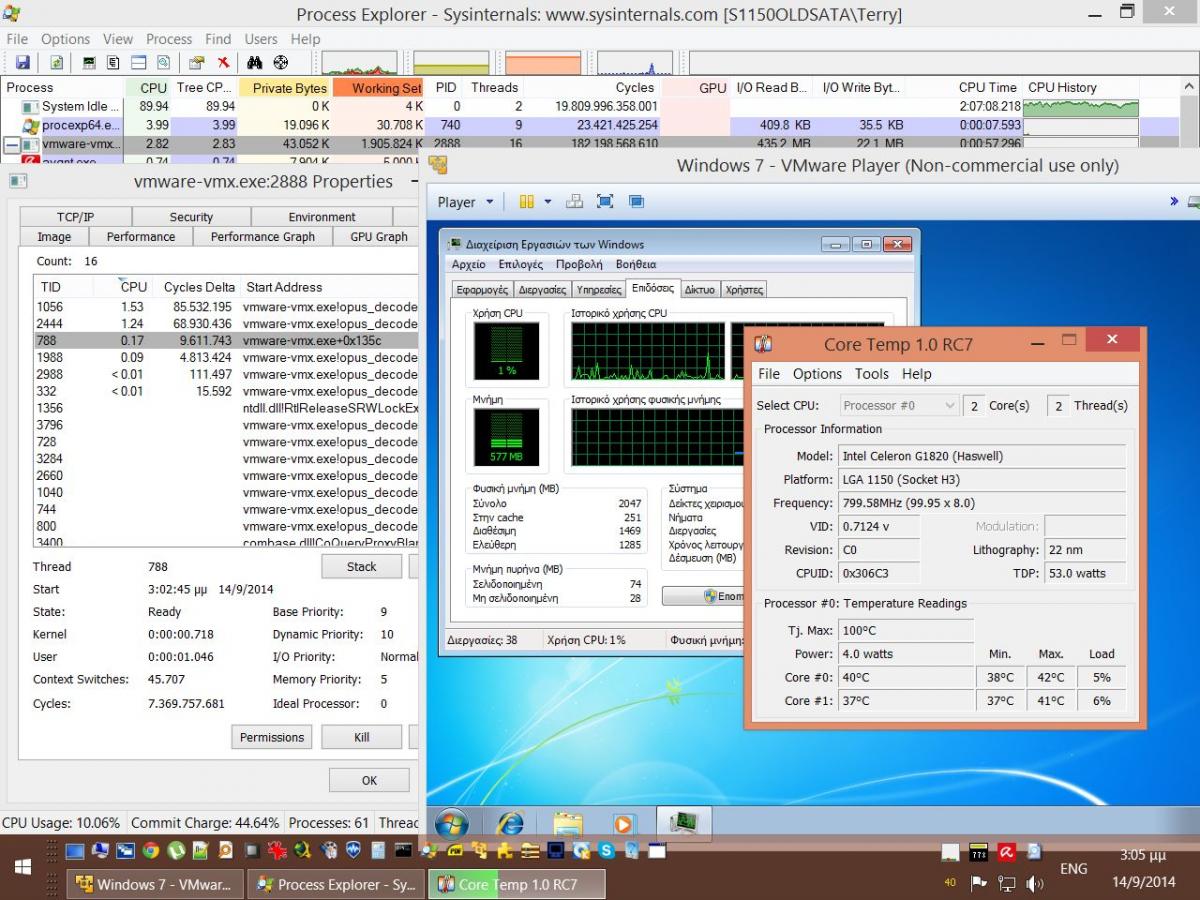1200x900 pixels.
Task: Click the Windows 7 - VMware taskbar button
Action: (154, 884)
